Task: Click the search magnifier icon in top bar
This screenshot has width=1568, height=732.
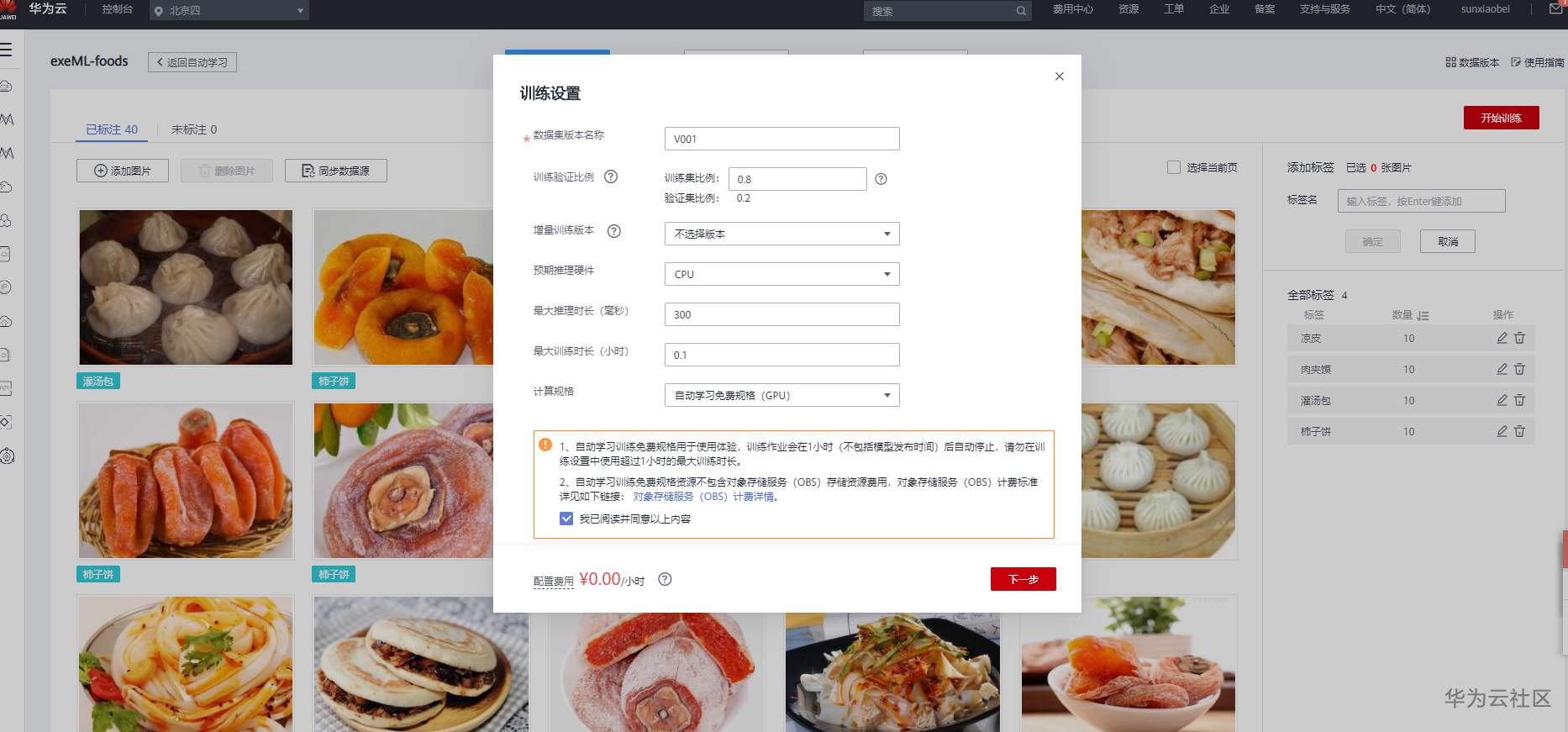Action: click(x=1021, y=11)
